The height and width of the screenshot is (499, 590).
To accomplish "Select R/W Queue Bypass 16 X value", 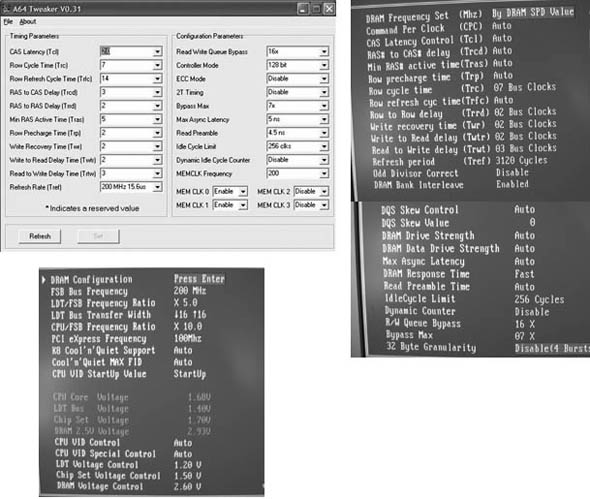I will (x=525, y=324).
